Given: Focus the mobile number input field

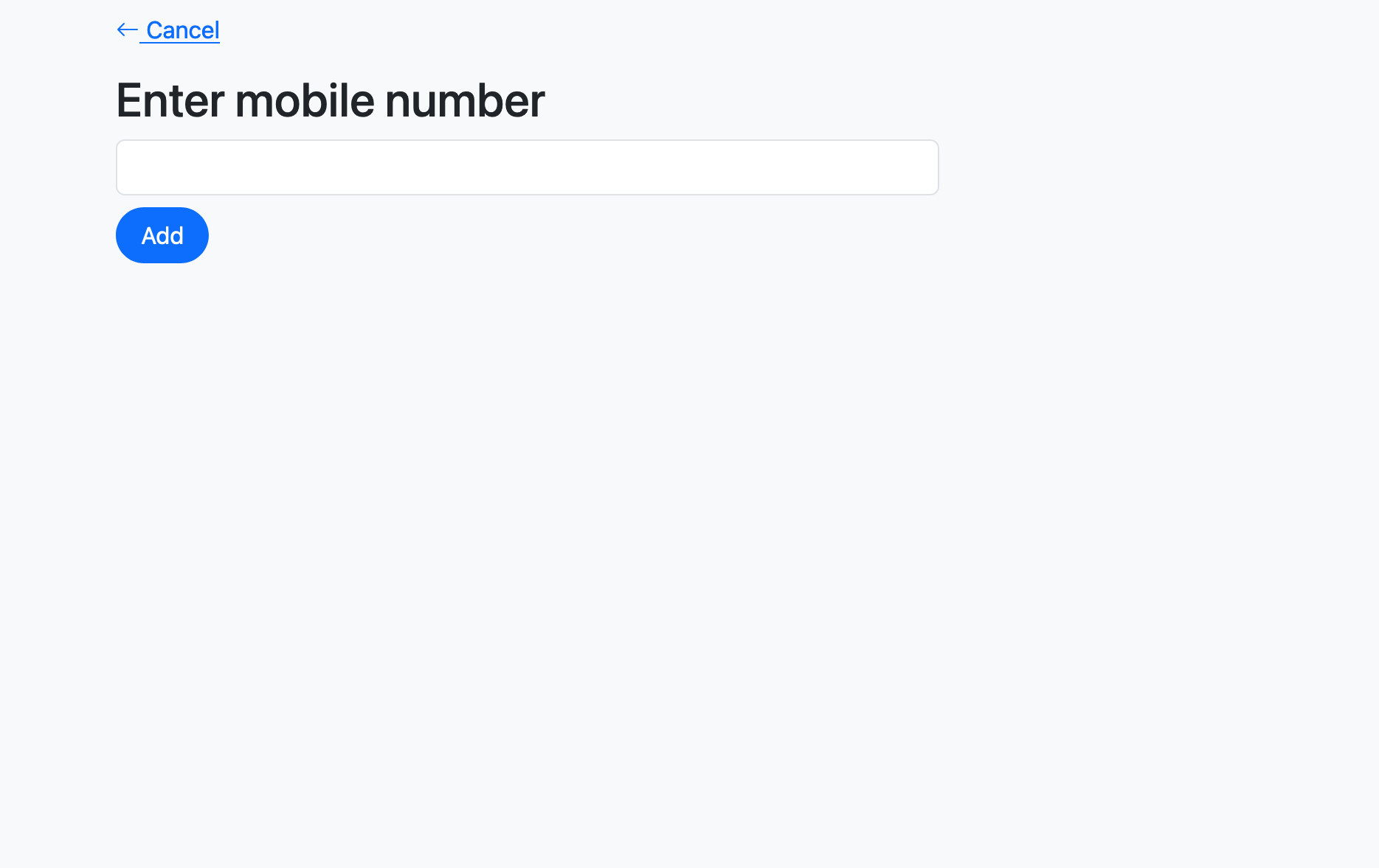Looking at the screenshot, I should 527,167.
